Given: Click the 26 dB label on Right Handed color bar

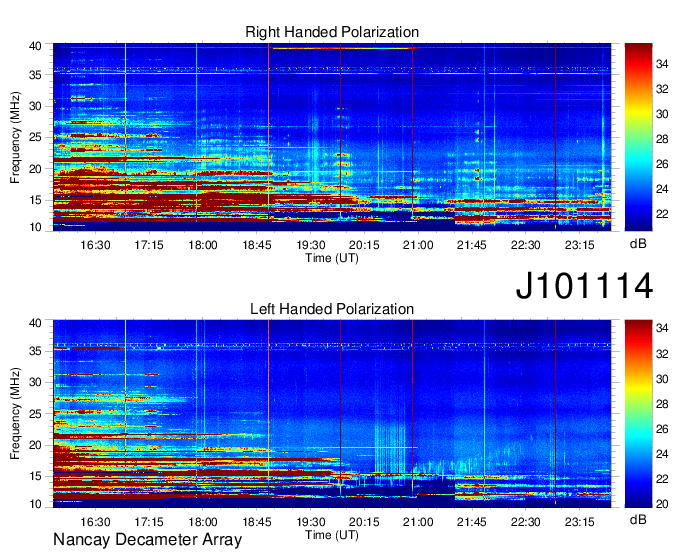Looking at the screenshot, I should [662, 164].
